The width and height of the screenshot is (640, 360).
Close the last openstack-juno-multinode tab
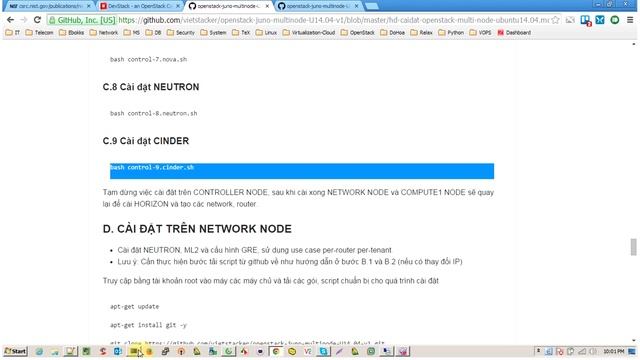(x=356, y=6)
